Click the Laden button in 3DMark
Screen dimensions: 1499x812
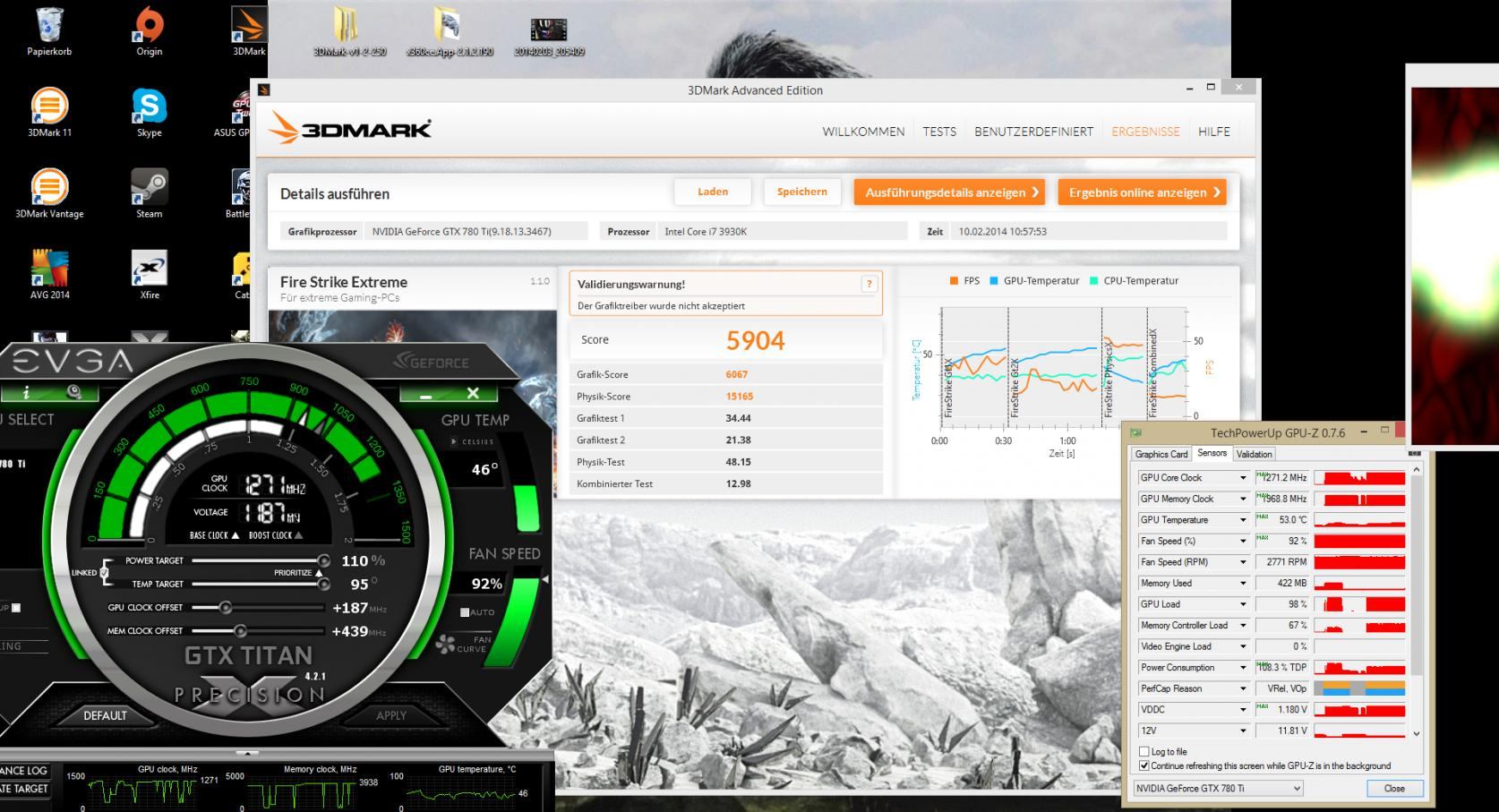[713, 192]
